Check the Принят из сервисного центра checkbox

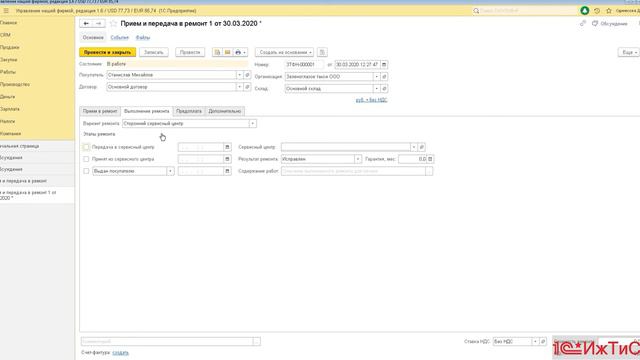(86, 159)
